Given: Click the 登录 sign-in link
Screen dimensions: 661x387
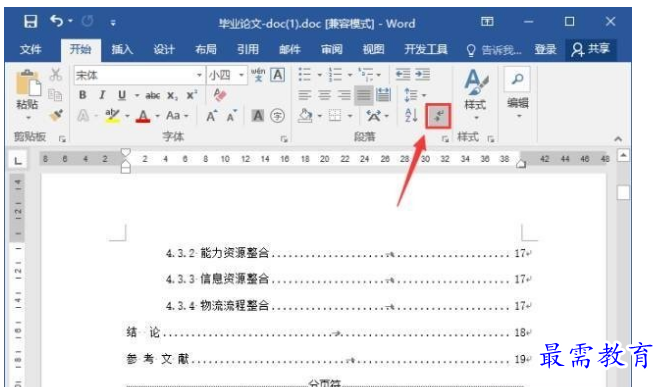Looking at the screenshot, I should 545,50.
